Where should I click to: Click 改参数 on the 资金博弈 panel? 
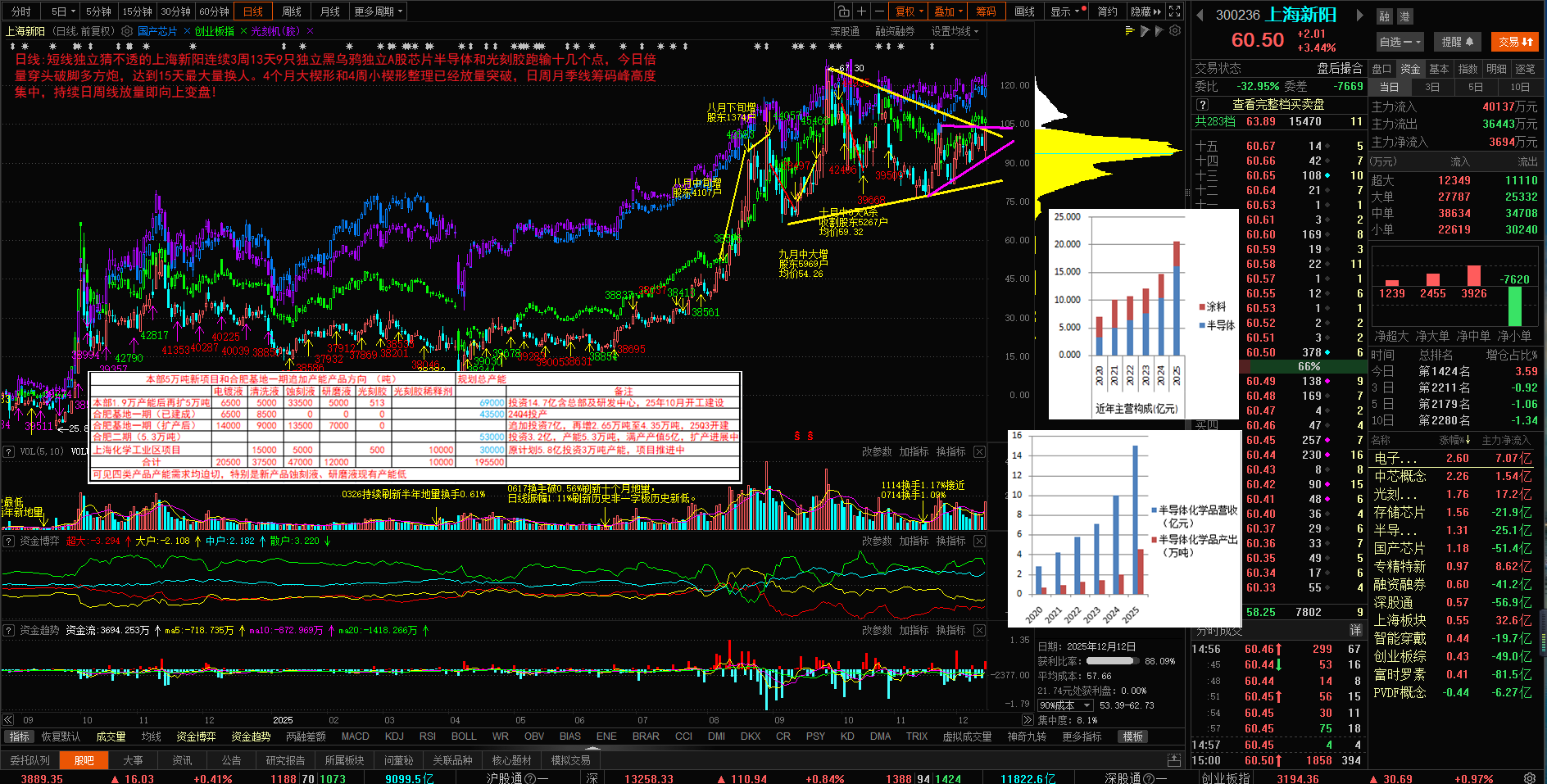tap(877, 541)
